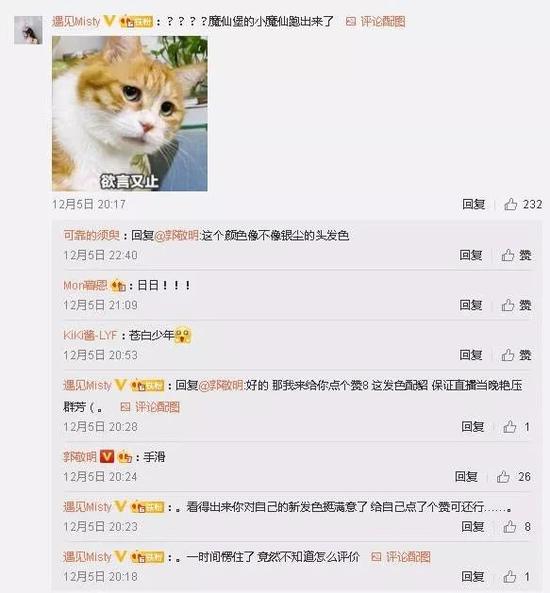The height and width of the screenshot is (593, 550).
Task: Reply to the main comment at 20:17
Action: click(x=474, y=204)
